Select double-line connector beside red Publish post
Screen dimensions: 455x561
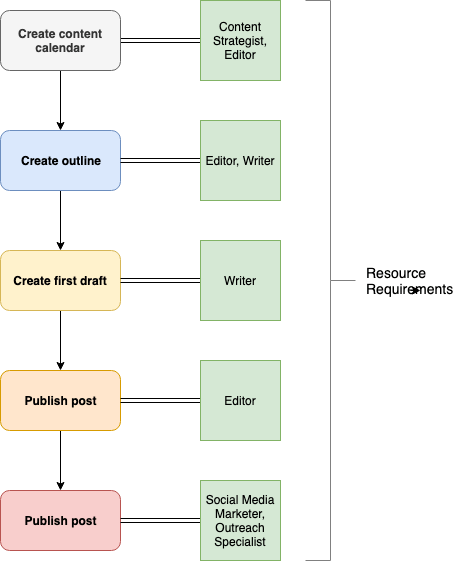pos(161,521)
